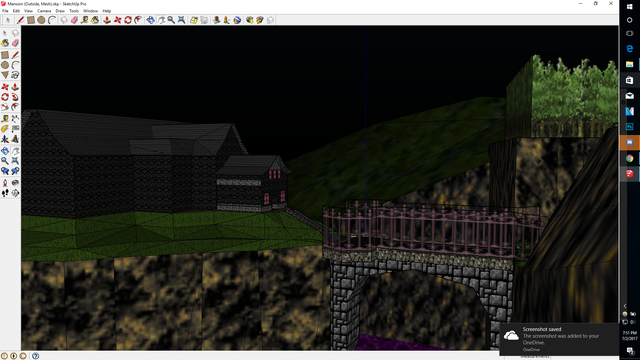Activate the Follow Me tool
This screenshot has width=640, height=360.
coord(15,97)
